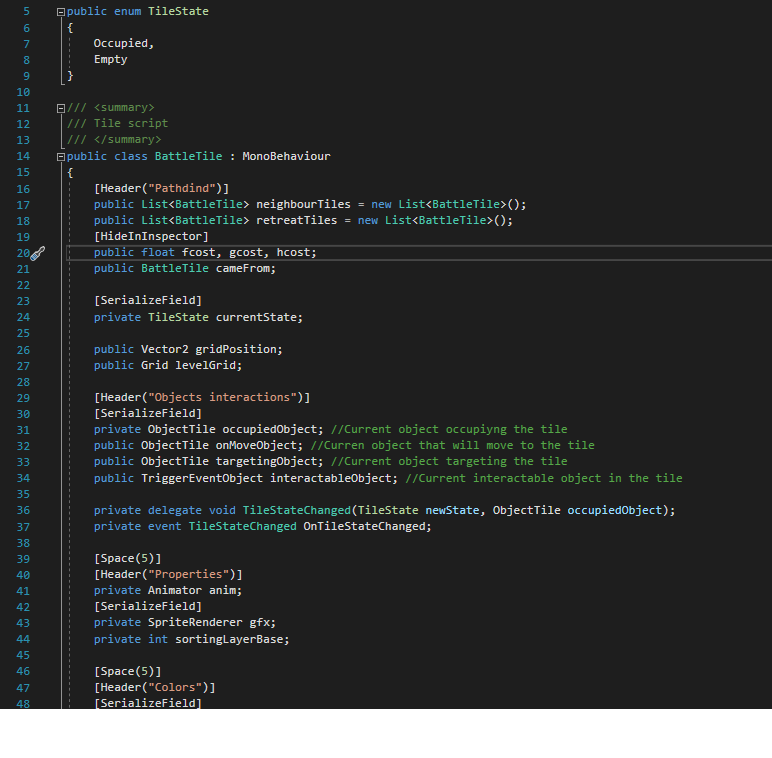The image size is (772, 758).
Task: Collapse the TileState enum block
Action: point(61,11)
